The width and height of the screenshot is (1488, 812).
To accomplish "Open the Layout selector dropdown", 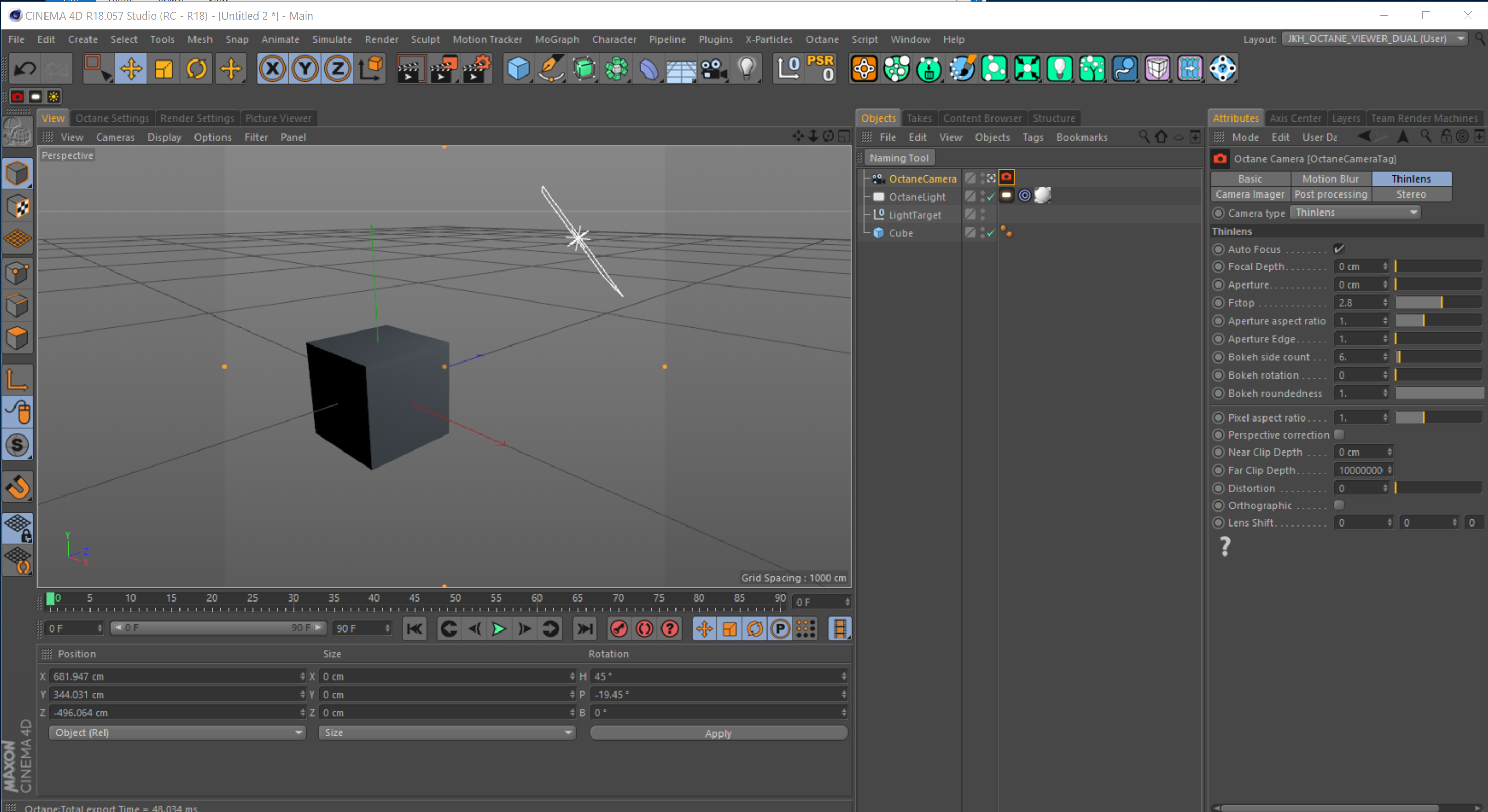I will tap(1374, 39).
